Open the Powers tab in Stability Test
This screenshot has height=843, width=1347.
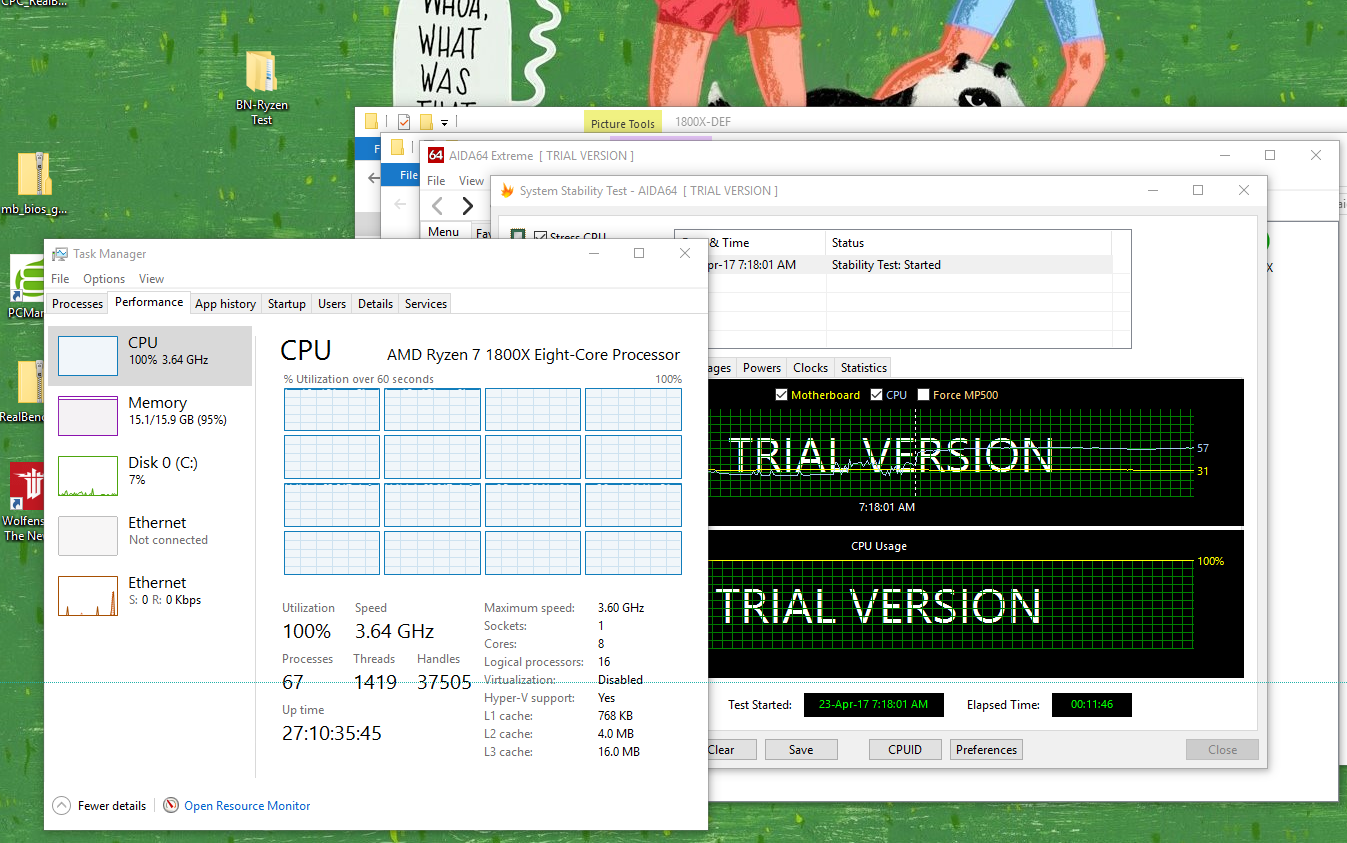(762, 368)
